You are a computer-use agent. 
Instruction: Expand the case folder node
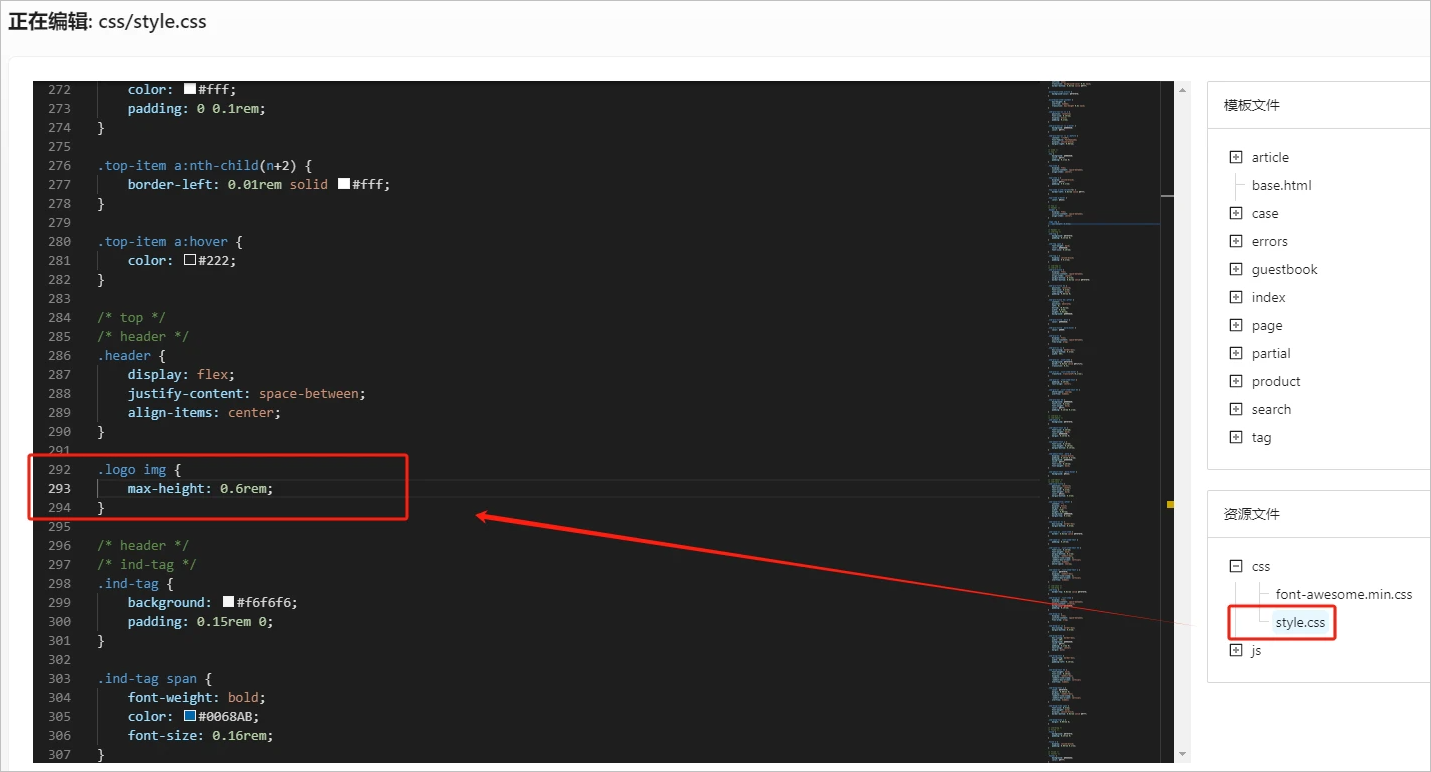pos(1236,213)
